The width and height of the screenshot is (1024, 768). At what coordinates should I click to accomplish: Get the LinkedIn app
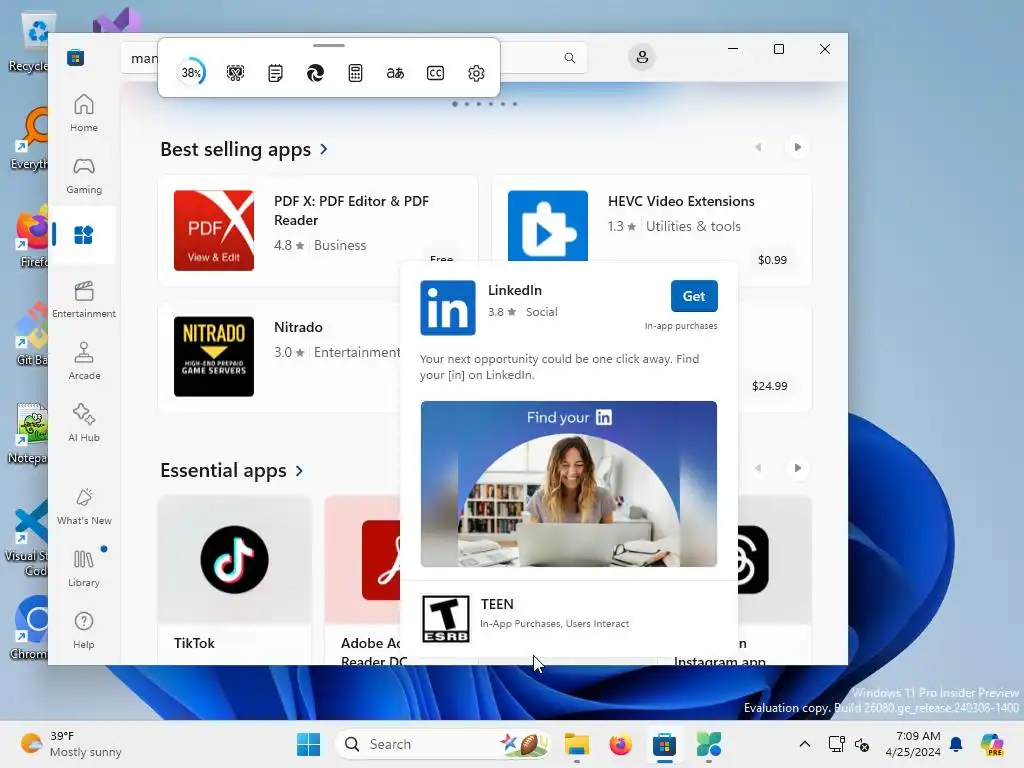tap(694, 296)
